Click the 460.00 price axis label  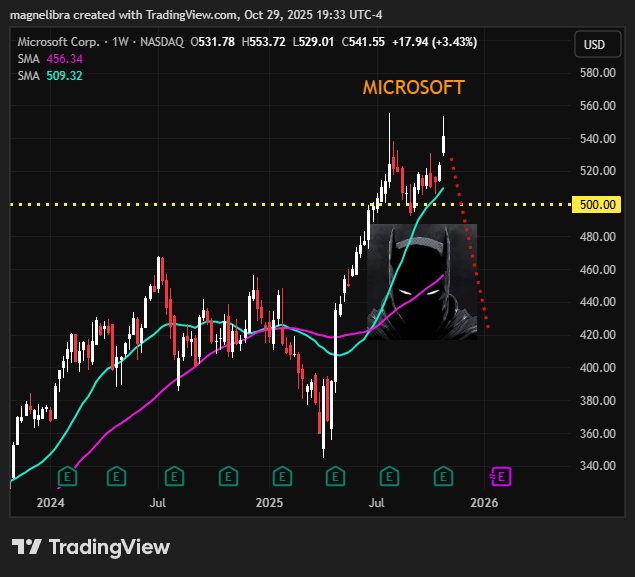598,269
